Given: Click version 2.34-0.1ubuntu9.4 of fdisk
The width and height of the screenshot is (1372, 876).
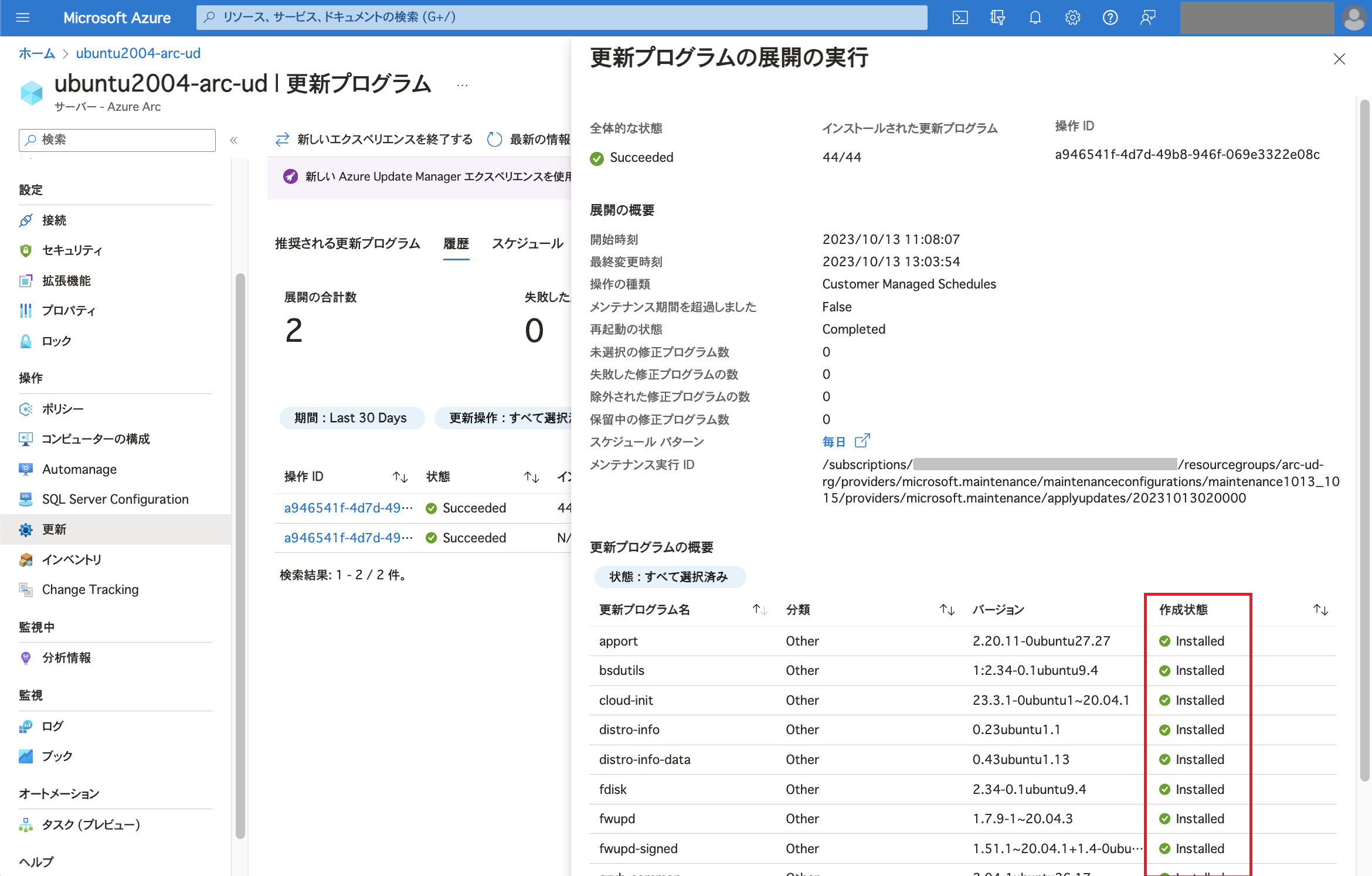Looking at the screenshot, I should coord(1029,790).
